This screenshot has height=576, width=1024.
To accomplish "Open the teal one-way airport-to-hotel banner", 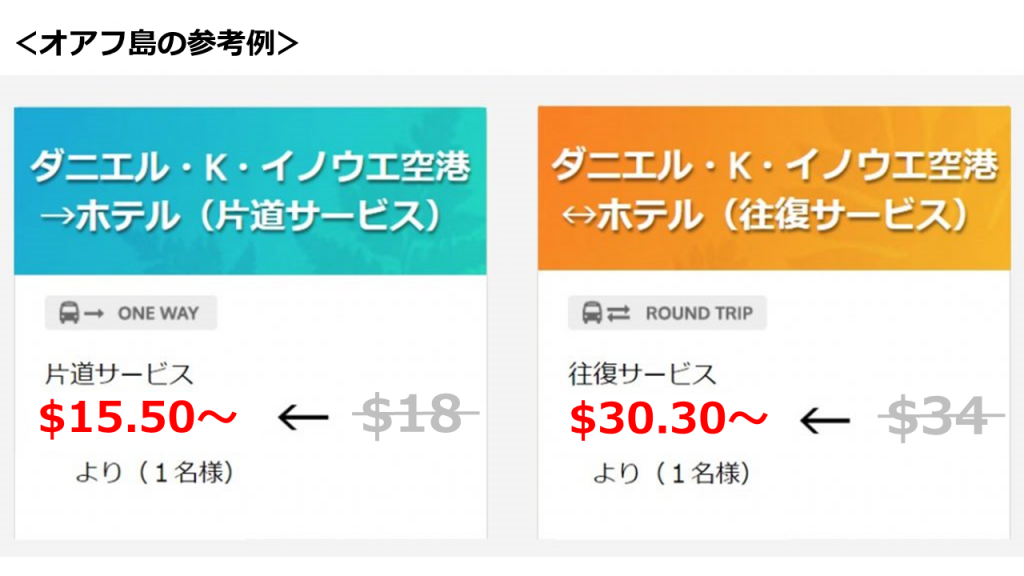I will tap(250, 191).
